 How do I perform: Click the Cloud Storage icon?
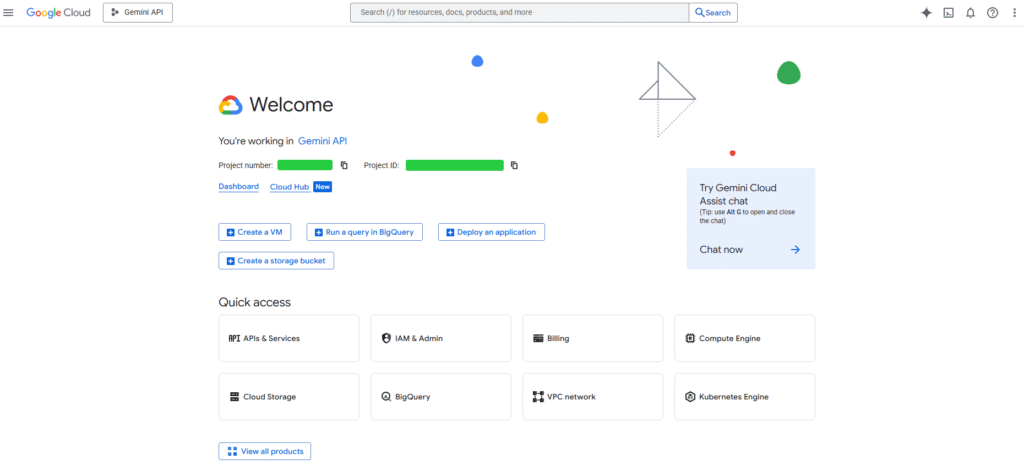(x=234, y=396)
